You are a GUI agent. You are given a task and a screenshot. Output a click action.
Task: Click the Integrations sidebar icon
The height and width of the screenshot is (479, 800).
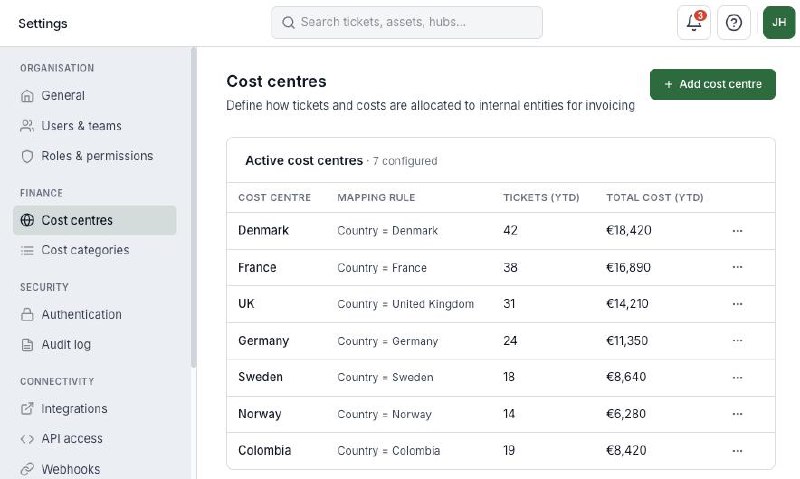[x=28, y=409]
